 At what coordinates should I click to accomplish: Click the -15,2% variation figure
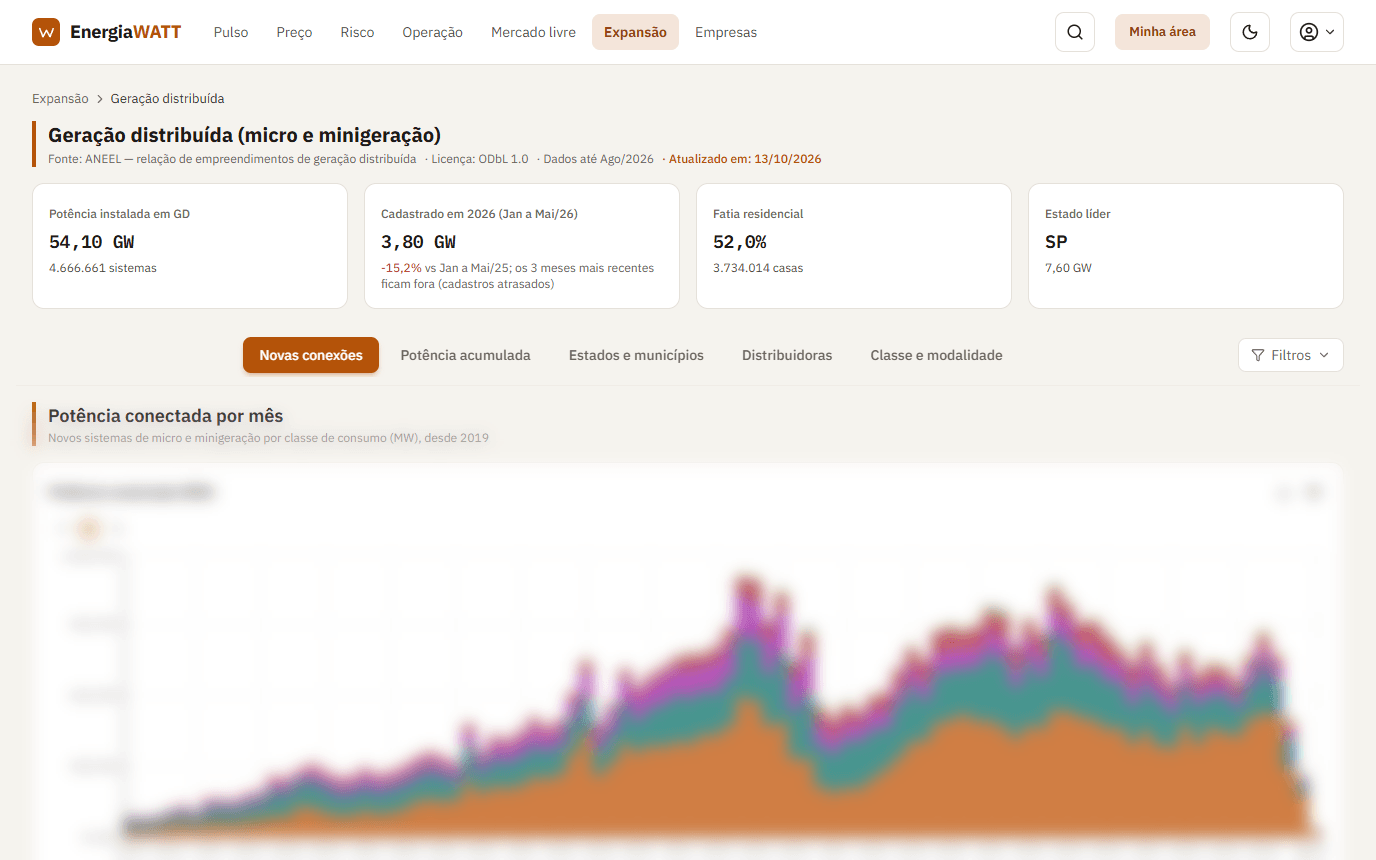[401, 268]
